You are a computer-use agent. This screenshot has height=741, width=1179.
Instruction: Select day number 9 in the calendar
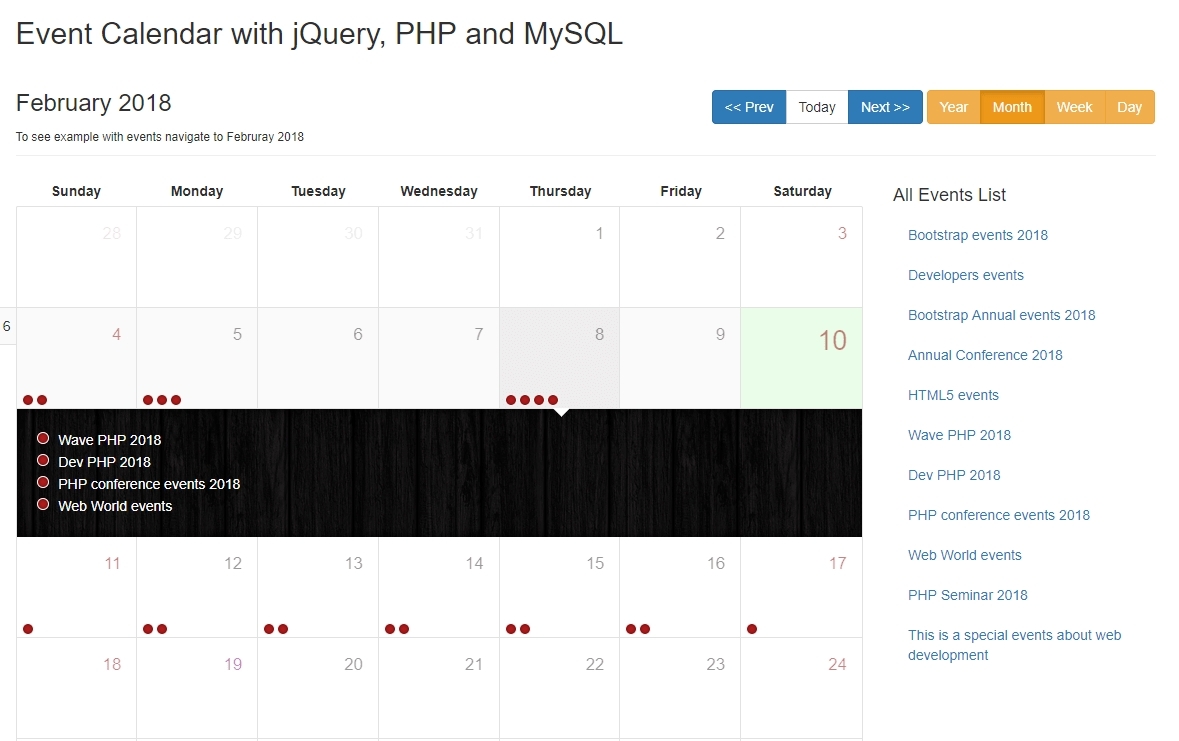[x=720, y=334]
